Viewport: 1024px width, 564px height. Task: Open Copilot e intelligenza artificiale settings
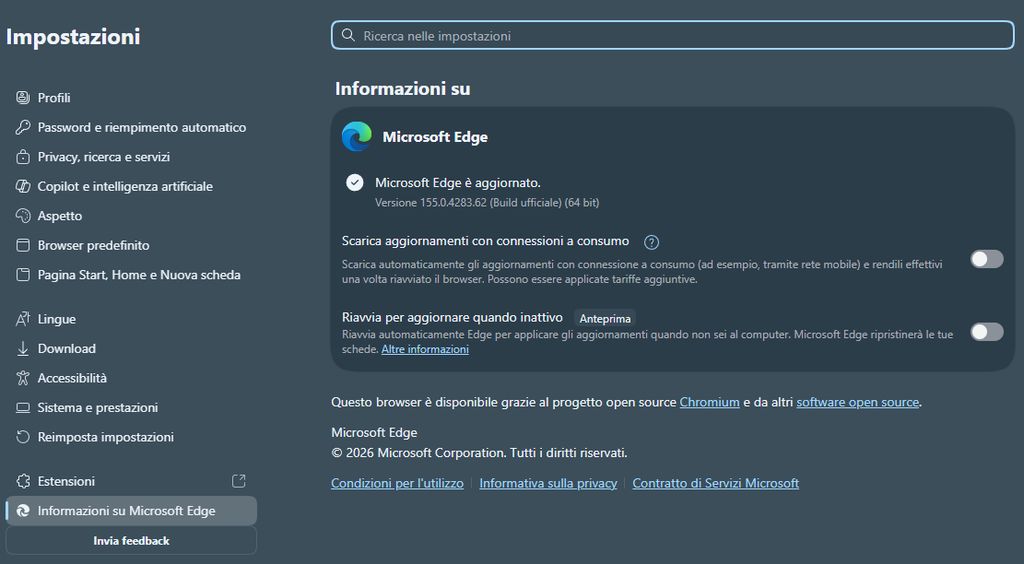click(131, 186)
